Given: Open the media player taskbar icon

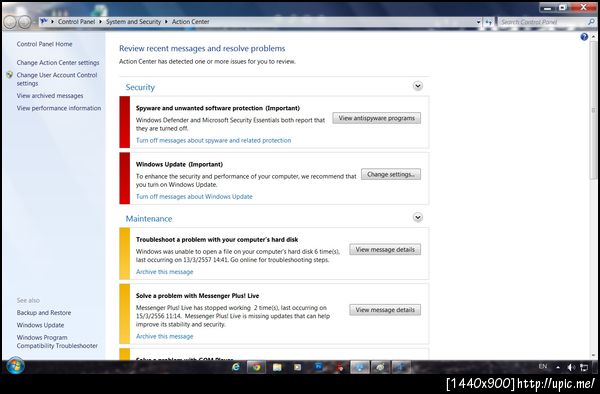Looking at the screenshot, I should pos(297,367).
